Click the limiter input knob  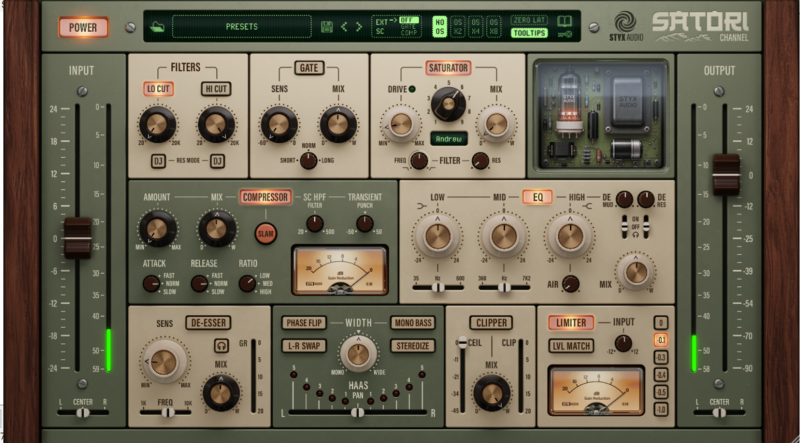pos(623,343)
